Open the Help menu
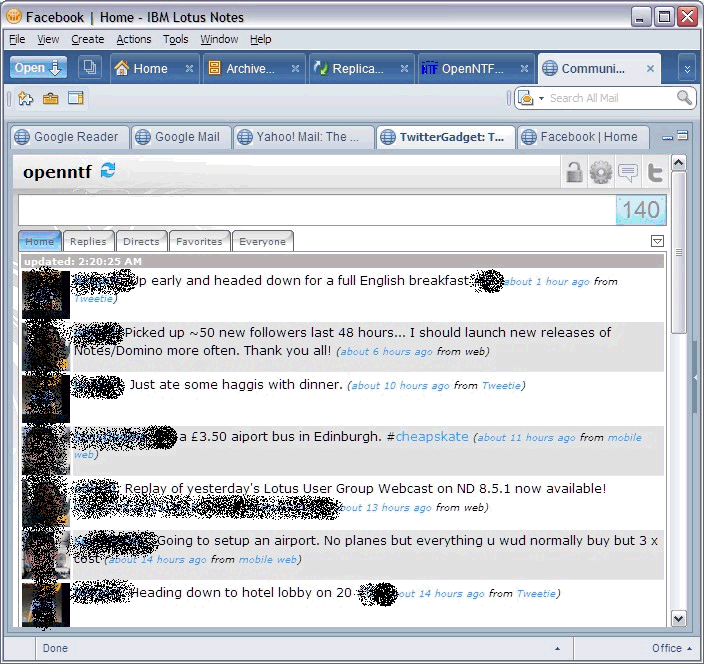The height and width of the screenshot is (664, 704). click(x=260, y=40)
